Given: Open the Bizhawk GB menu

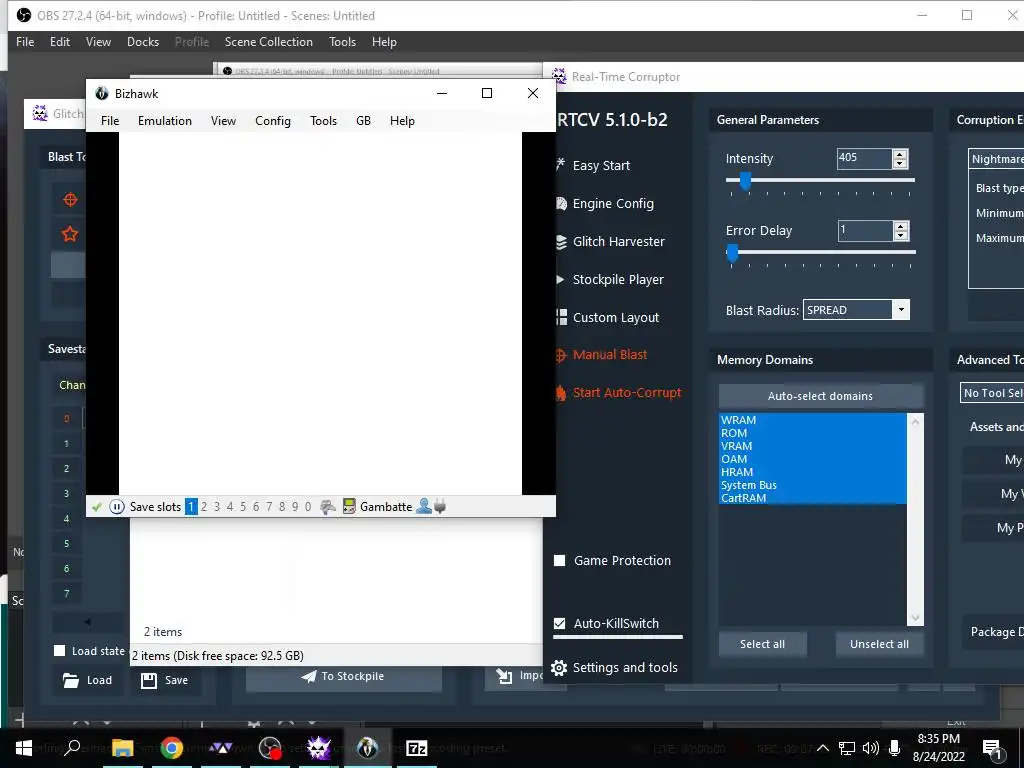Looking at the screenshot, I should (363, 121).
